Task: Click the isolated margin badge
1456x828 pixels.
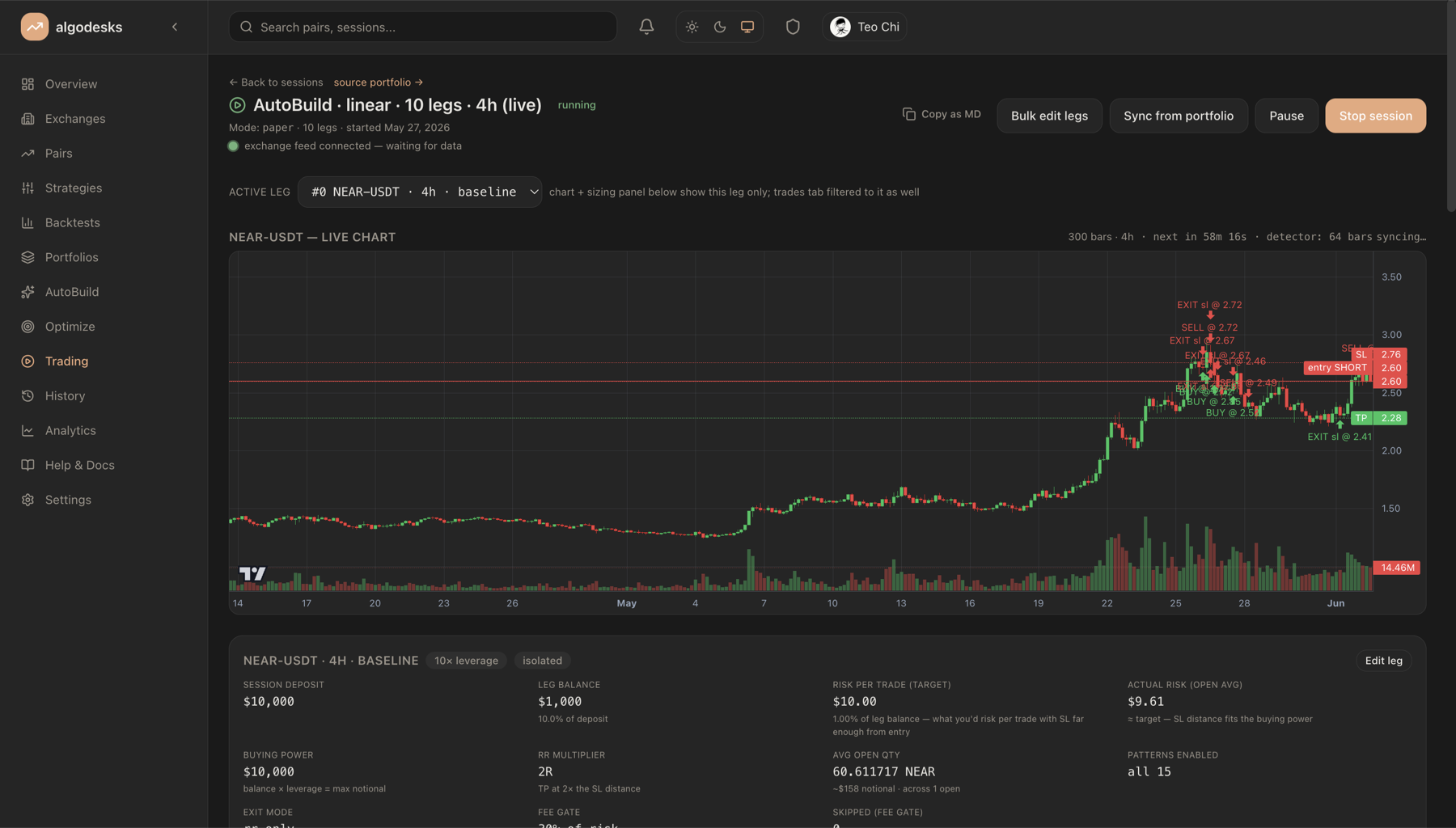Action: [542, 661]
